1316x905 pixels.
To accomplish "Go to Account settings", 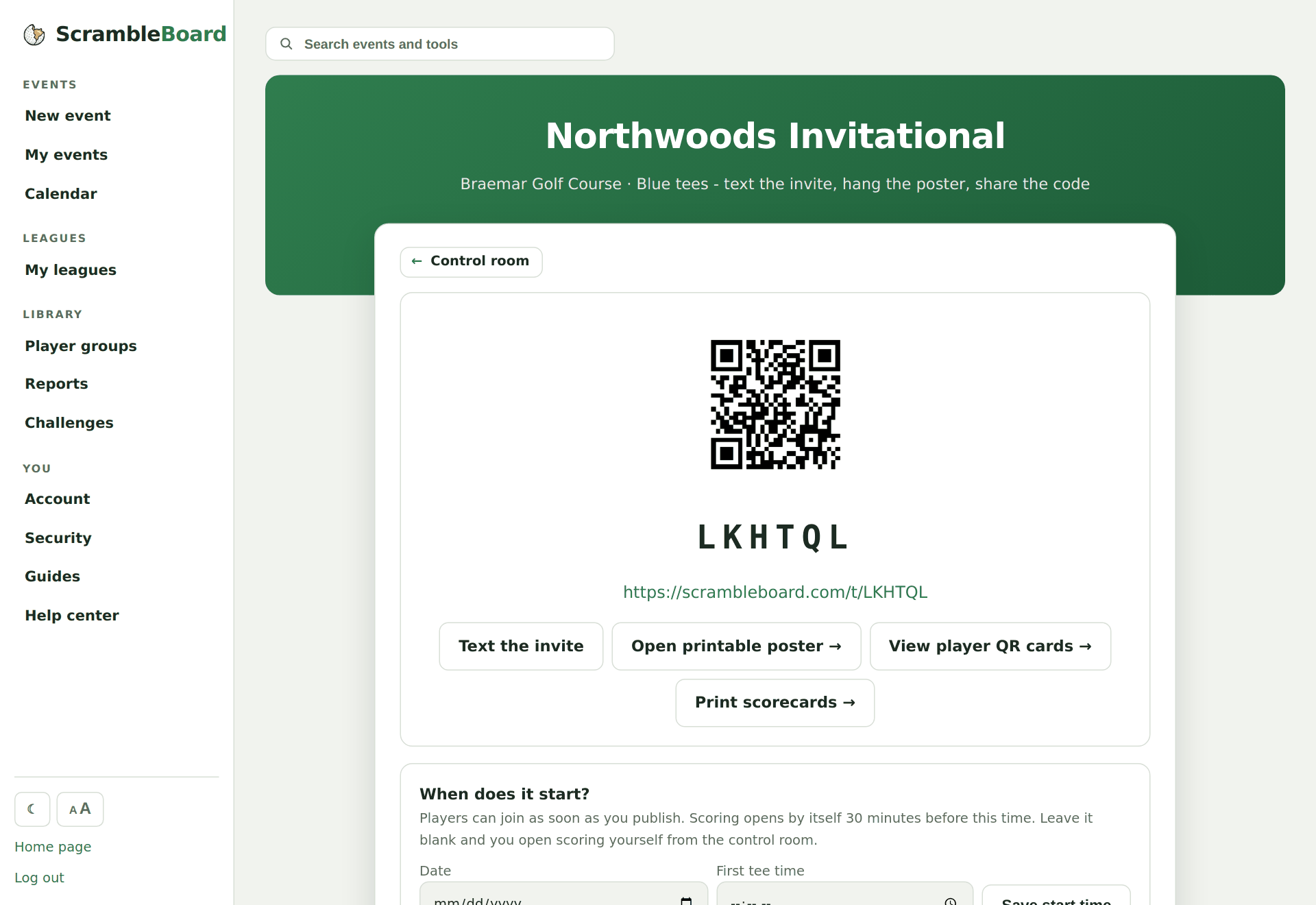I will click(x=58, y=499).
